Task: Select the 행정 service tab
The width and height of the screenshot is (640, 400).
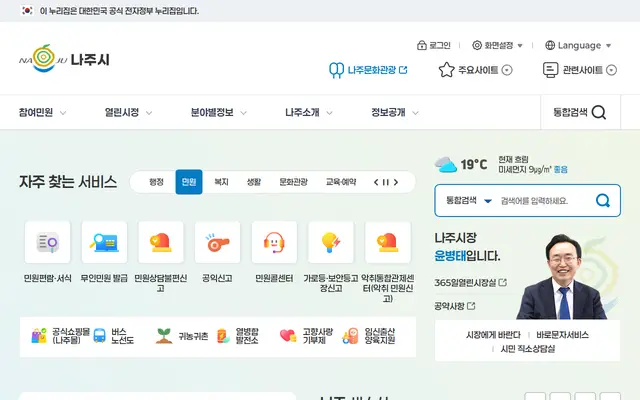Action: pos(156,182)
